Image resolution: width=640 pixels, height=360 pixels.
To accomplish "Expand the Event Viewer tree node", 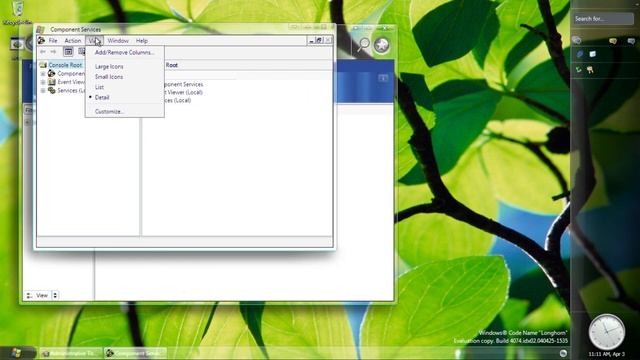I will tap(43, 82).
